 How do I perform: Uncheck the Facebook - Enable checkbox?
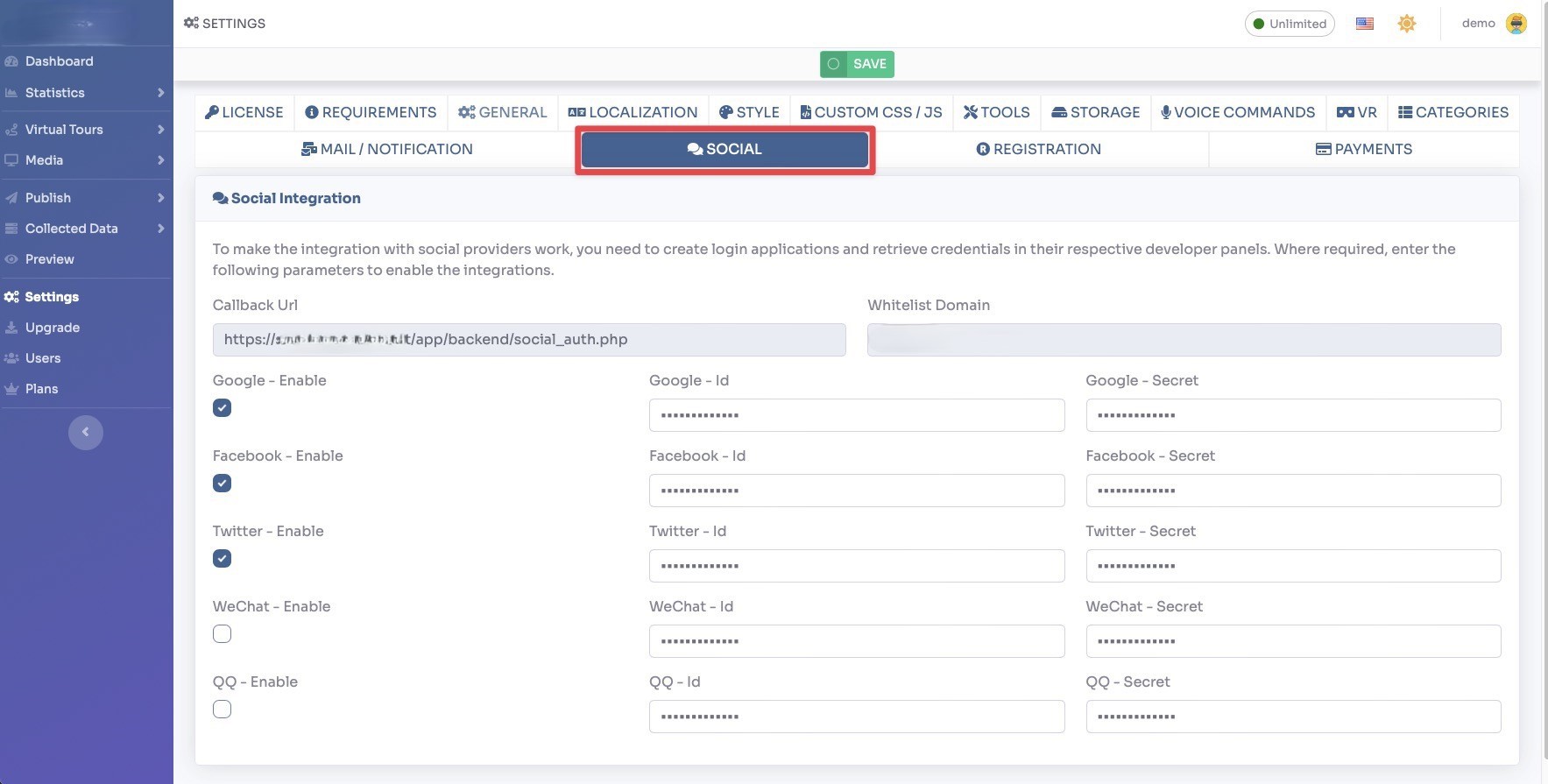pos(223,484)
